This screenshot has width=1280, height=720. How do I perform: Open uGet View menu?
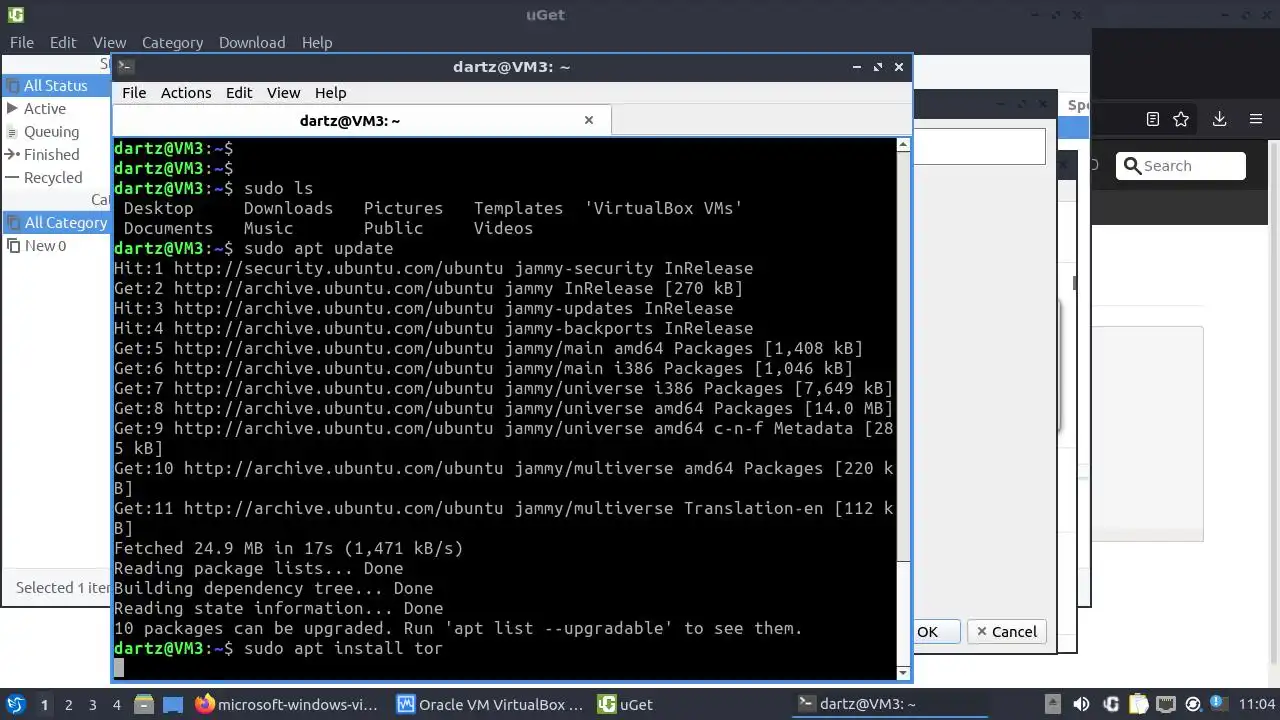[x=109, y=42]
